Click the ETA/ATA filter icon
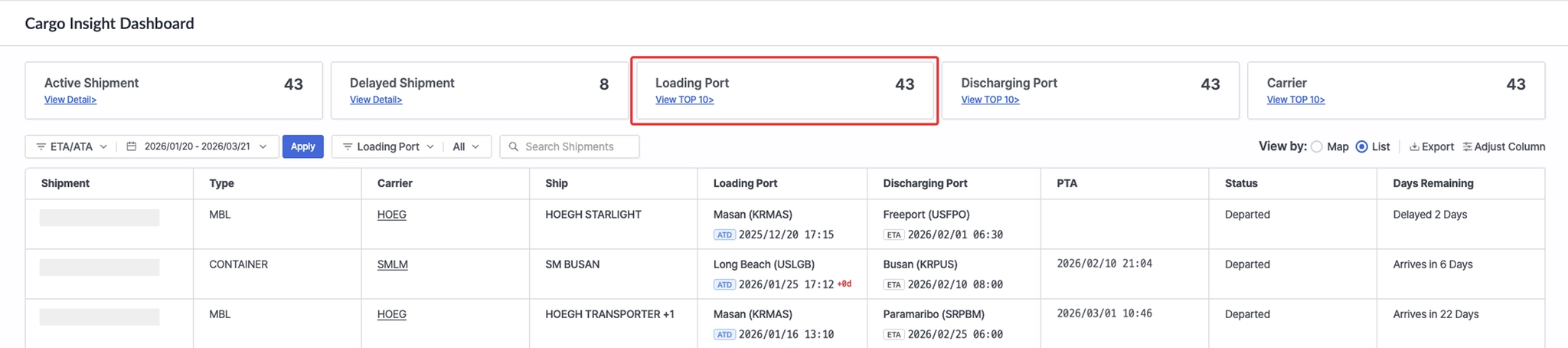The width and height of the screenshot is (1568, 348). point(41,146)
